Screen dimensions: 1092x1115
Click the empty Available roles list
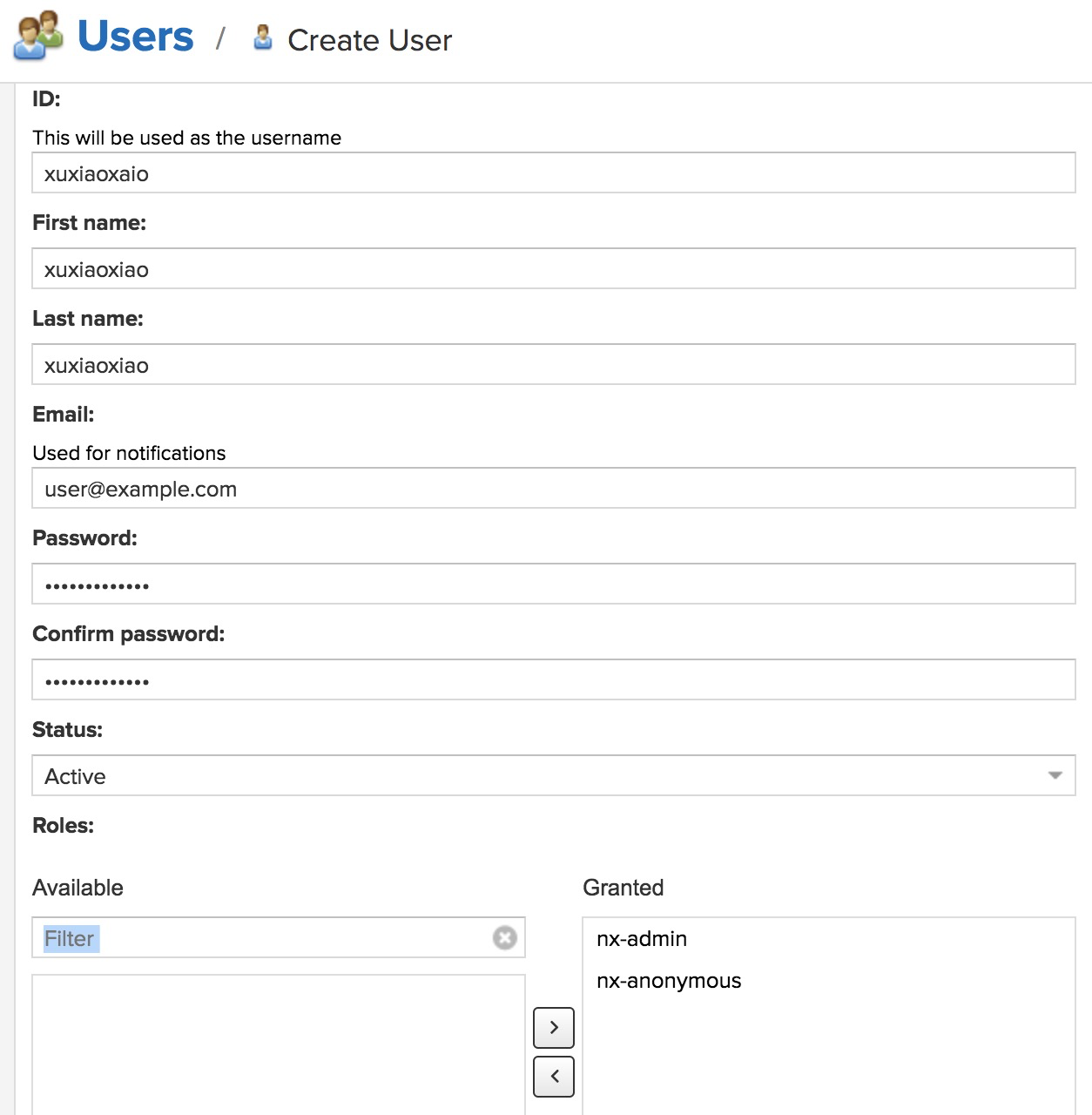(x=279, y=1045)
